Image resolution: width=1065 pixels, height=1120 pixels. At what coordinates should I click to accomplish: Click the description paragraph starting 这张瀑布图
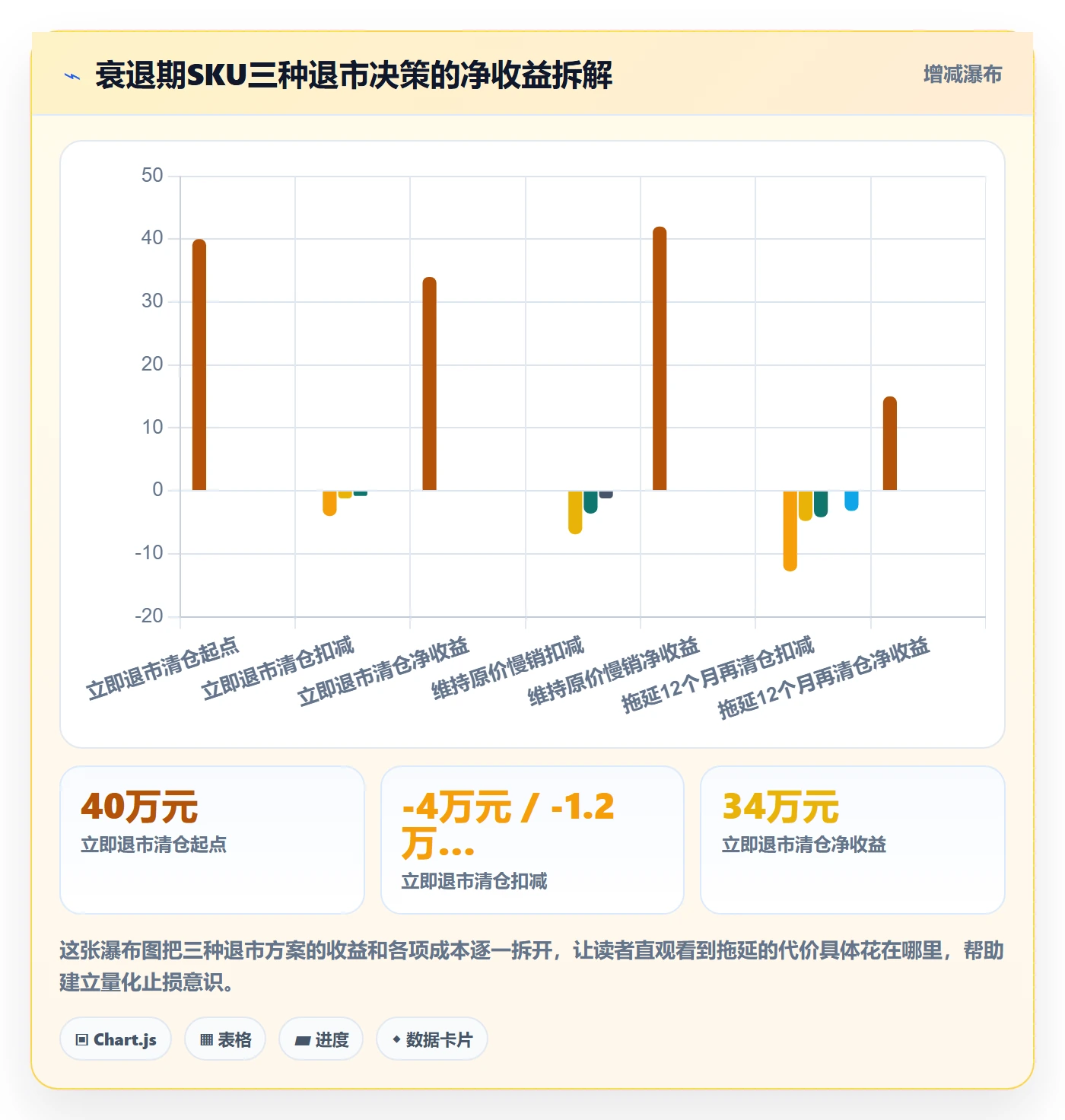tap(532, 966)
